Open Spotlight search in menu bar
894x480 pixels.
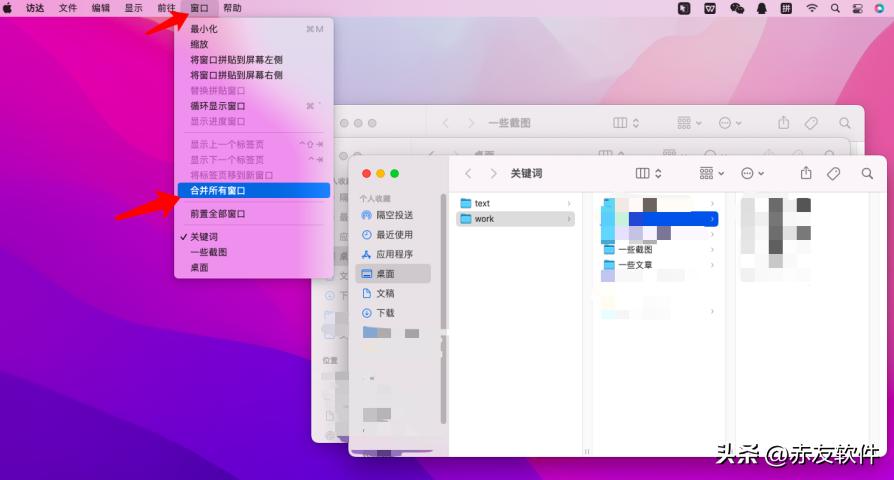tap(835, 8)
